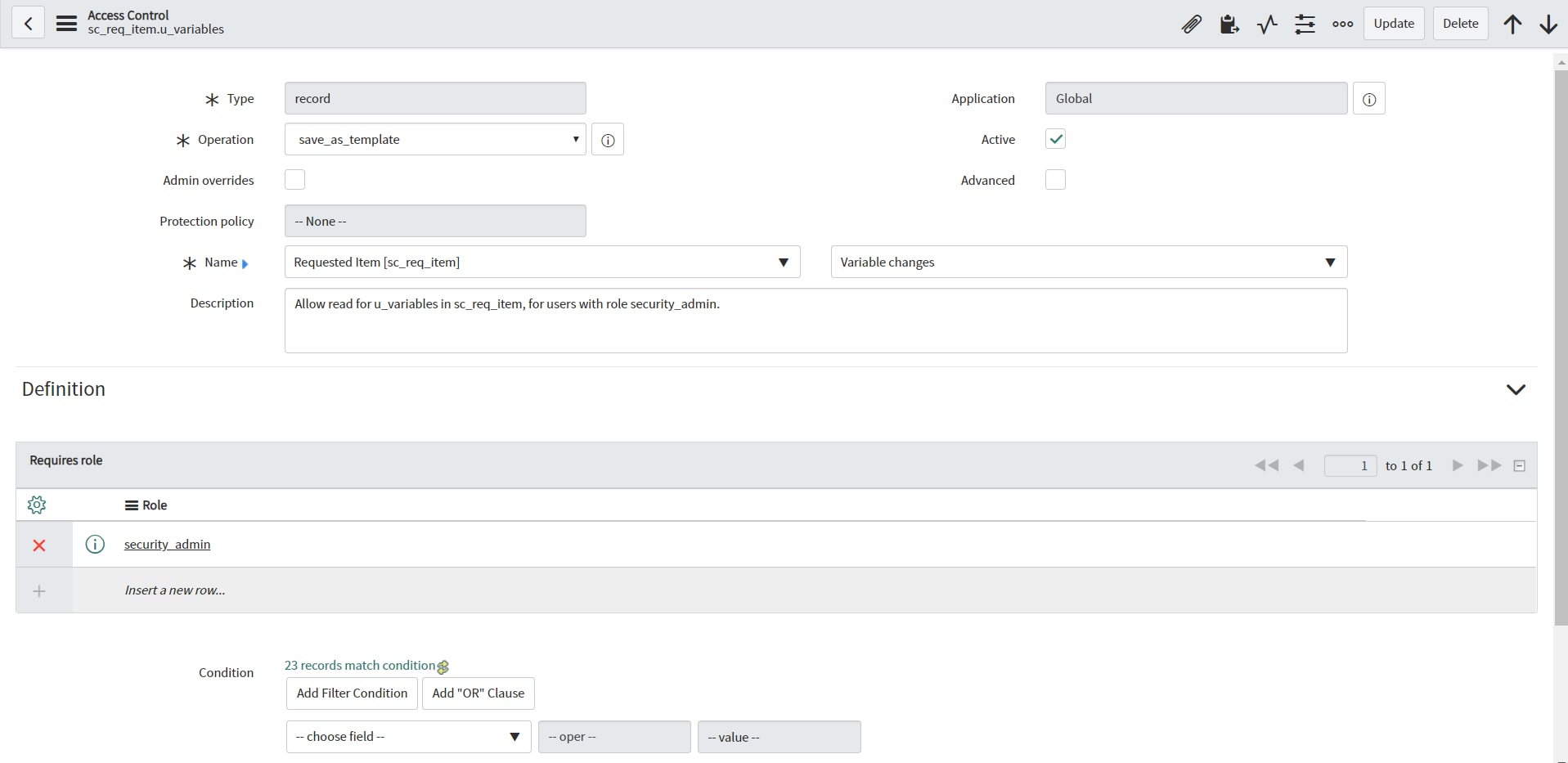Click the info icon next to Operation
Image resolution: width=1568 pixels, height=763 pixels.
(x=607, y=139)
